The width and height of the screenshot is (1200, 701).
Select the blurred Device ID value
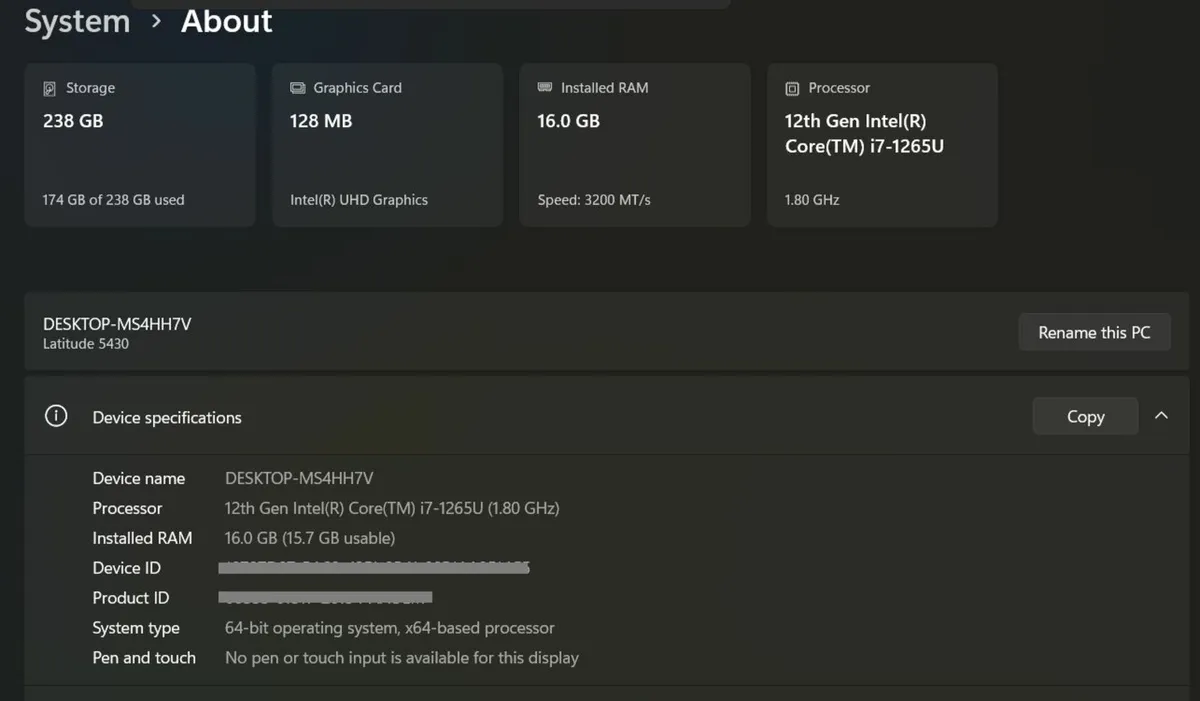tap(375, 567)
